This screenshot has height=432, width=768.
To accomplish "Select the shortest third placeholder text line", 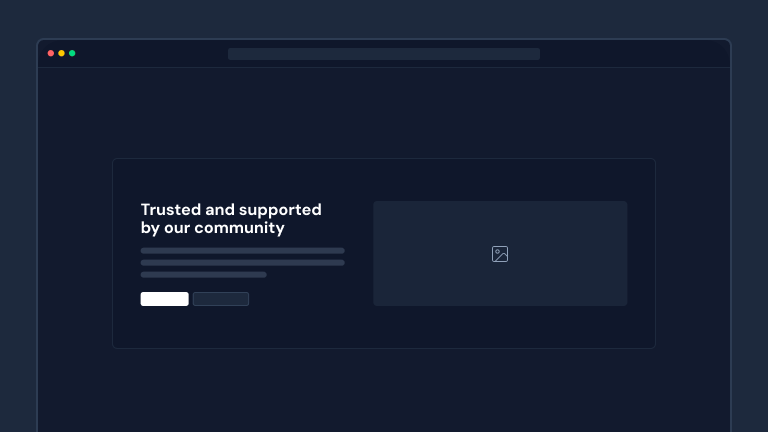I will click(203, 275).
